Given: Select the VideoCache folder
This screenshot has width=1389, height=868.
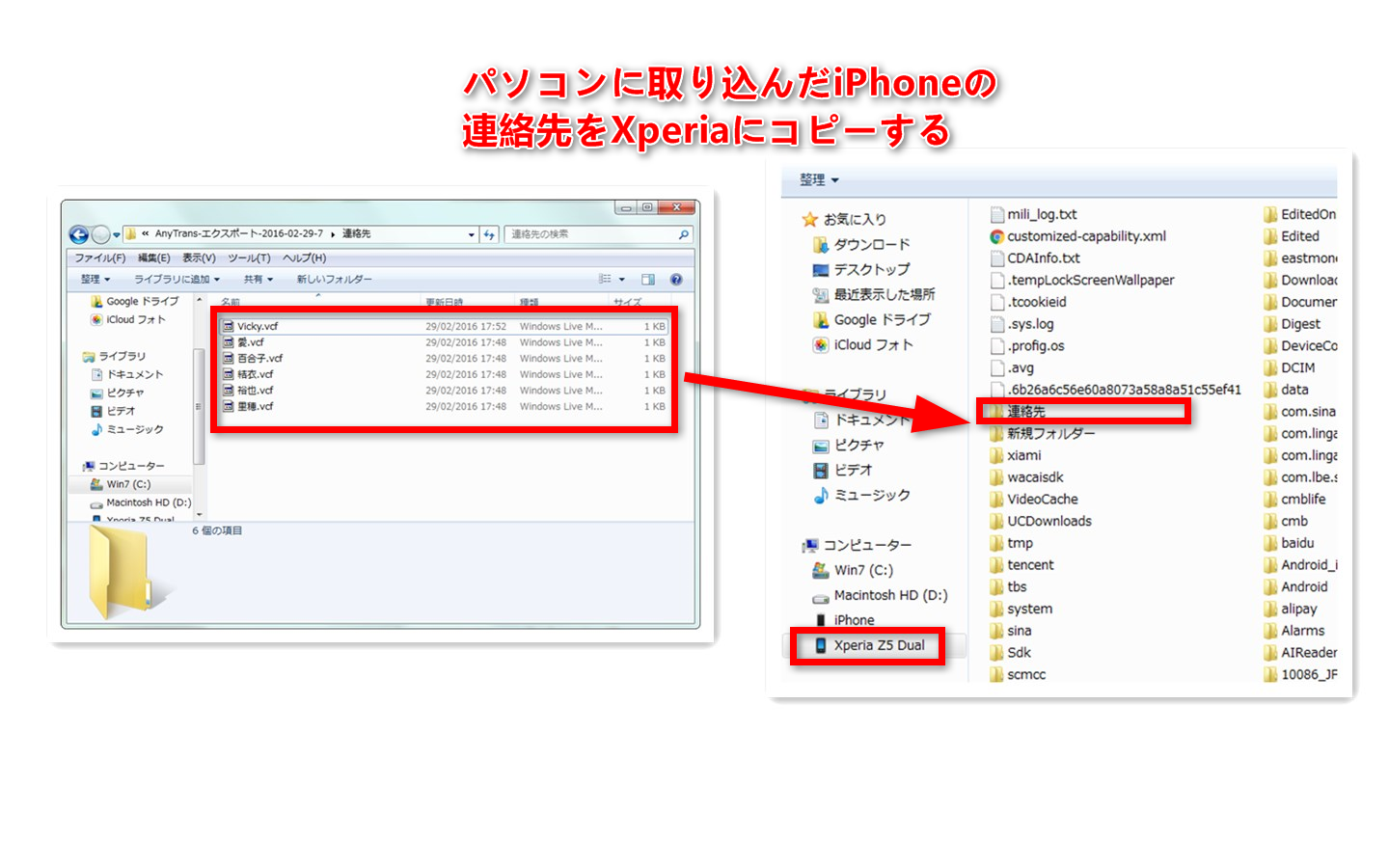Looking at the screenshot, I should pyautogui.click(x=1034, y=500).
